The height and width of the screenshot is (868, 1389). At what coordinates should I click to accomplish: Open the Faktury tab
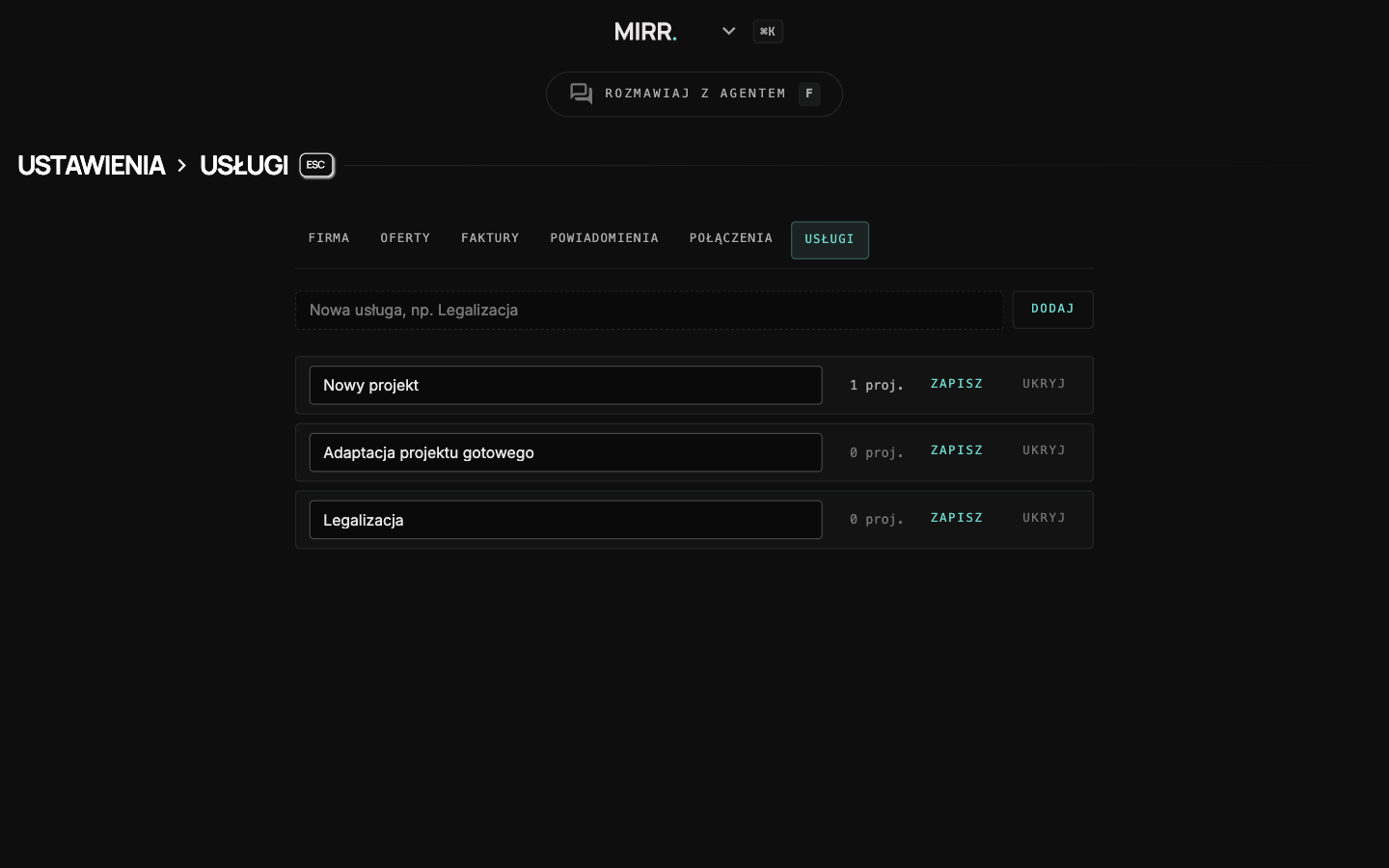pyautogui.click(x=490, y=238)
